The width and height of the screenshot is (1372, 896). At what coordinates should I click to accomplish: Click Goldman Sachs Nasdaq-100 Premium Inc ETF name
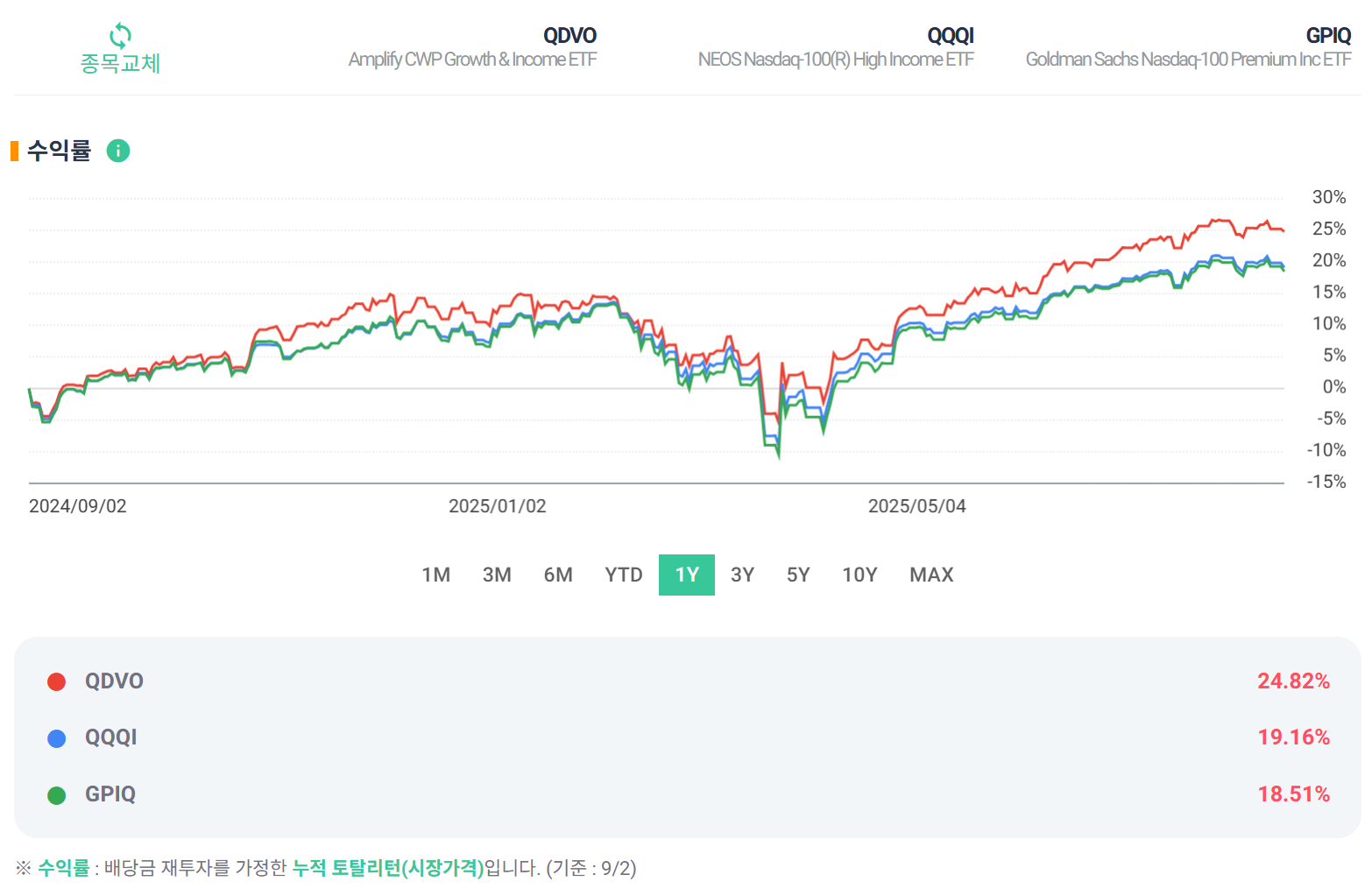(x=1189, y=60)
